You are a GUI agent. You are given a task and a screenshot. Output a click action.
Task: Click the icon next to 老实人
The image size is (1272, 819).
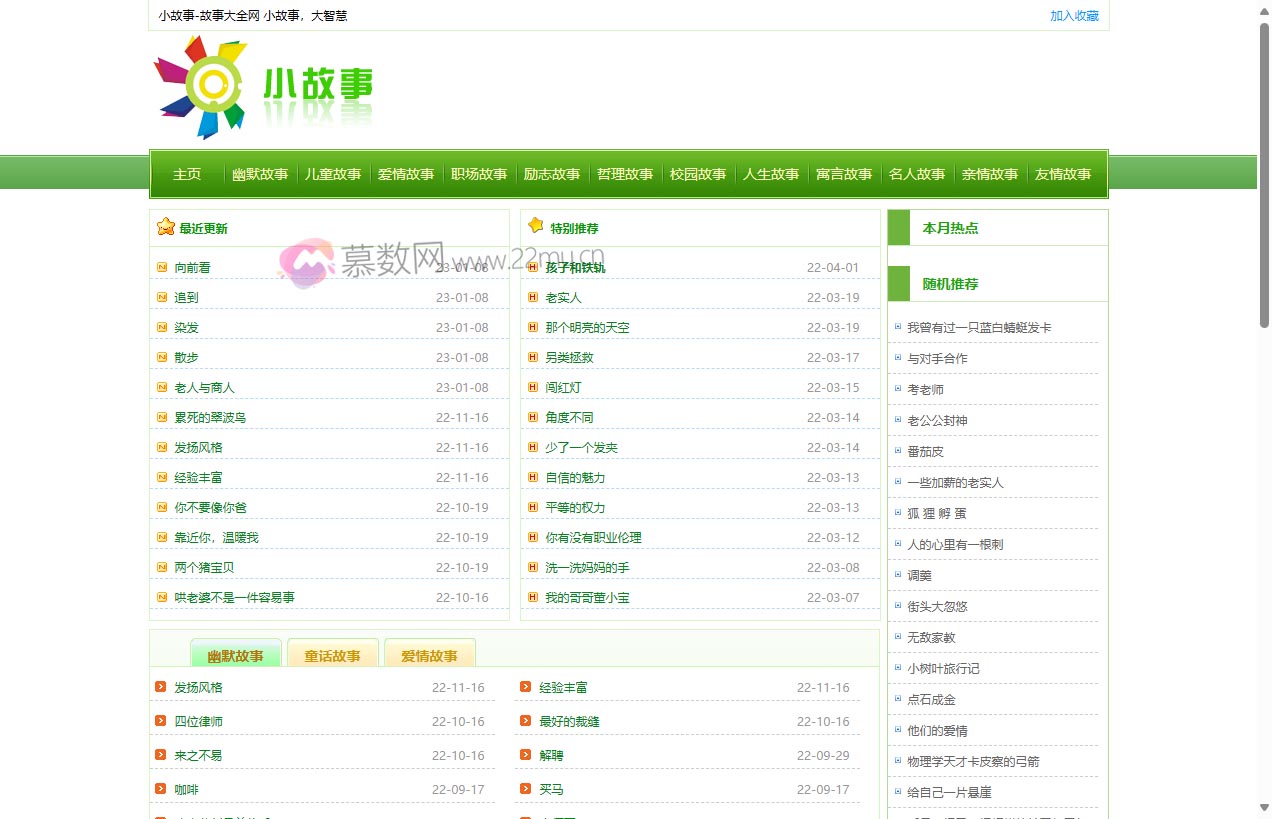[533, 297]
